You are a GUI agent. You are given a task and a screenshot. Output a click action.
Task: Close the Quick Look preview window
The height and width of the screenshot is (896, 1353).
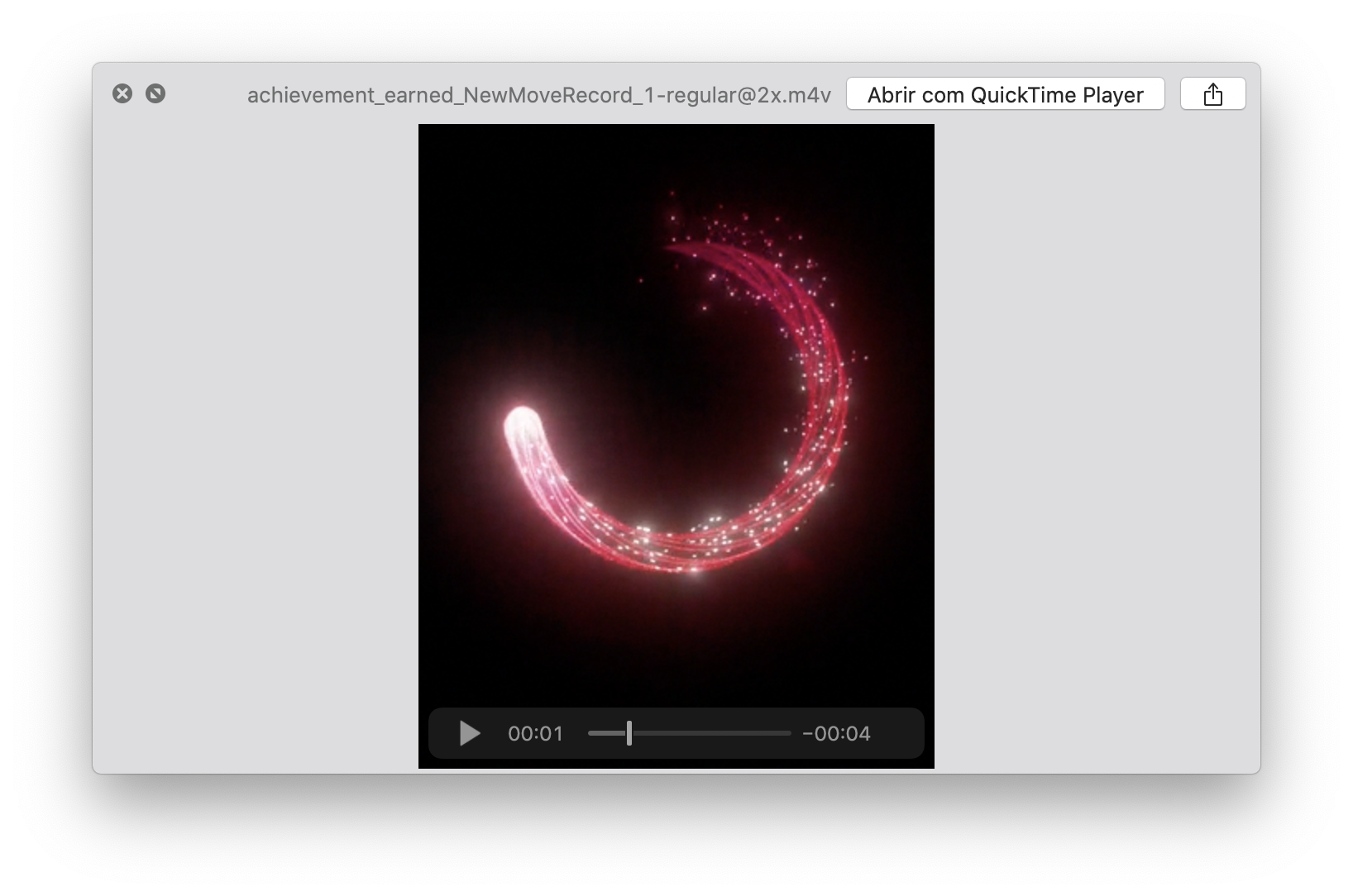coord(122,93)
